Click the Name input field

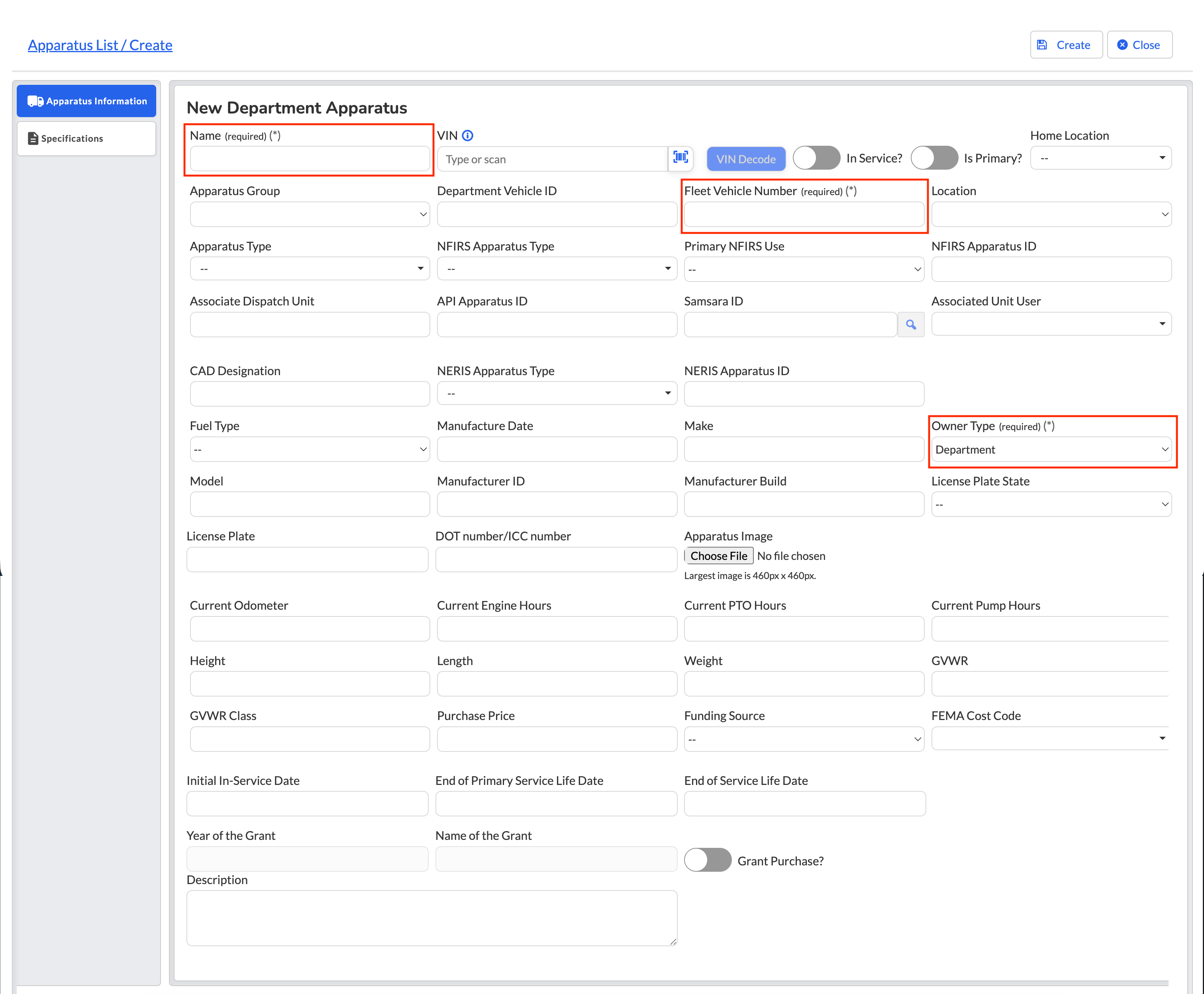click(x=309, y=158)
